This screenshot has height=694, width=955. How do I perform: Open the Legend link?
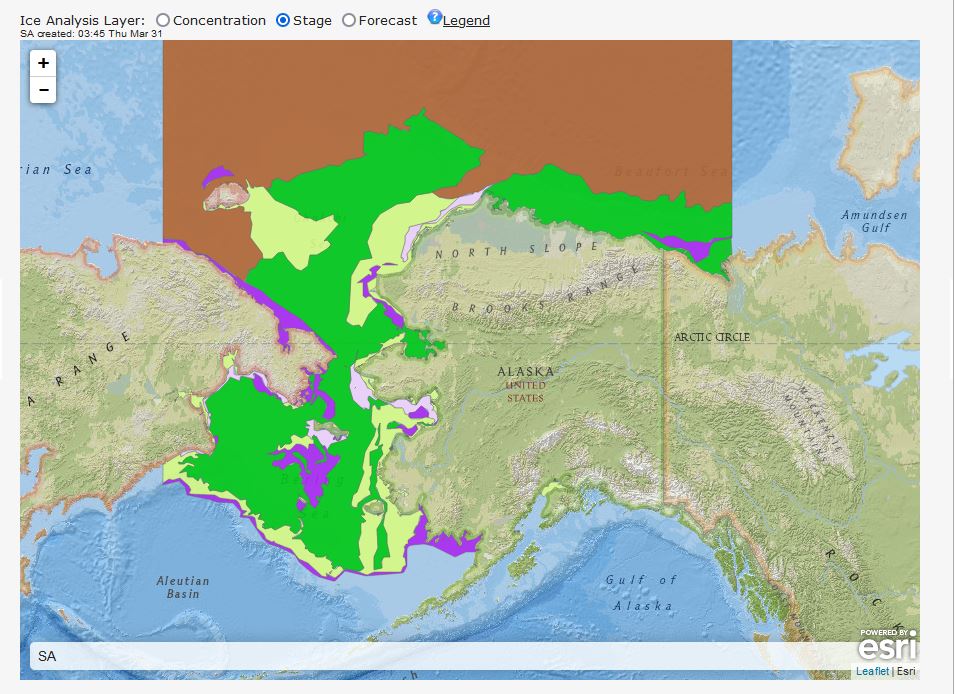466,21
